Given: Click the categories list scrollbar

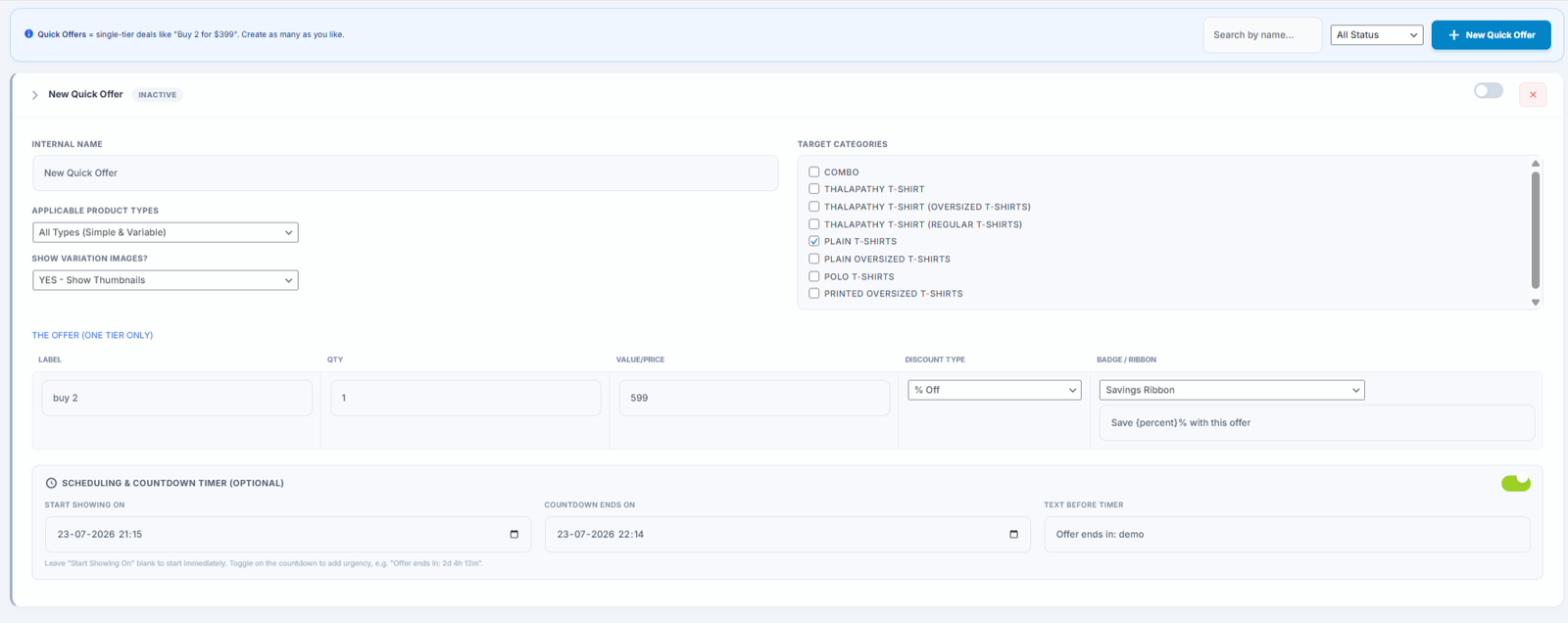Looking at the screenshot, I should point(1536,230).
